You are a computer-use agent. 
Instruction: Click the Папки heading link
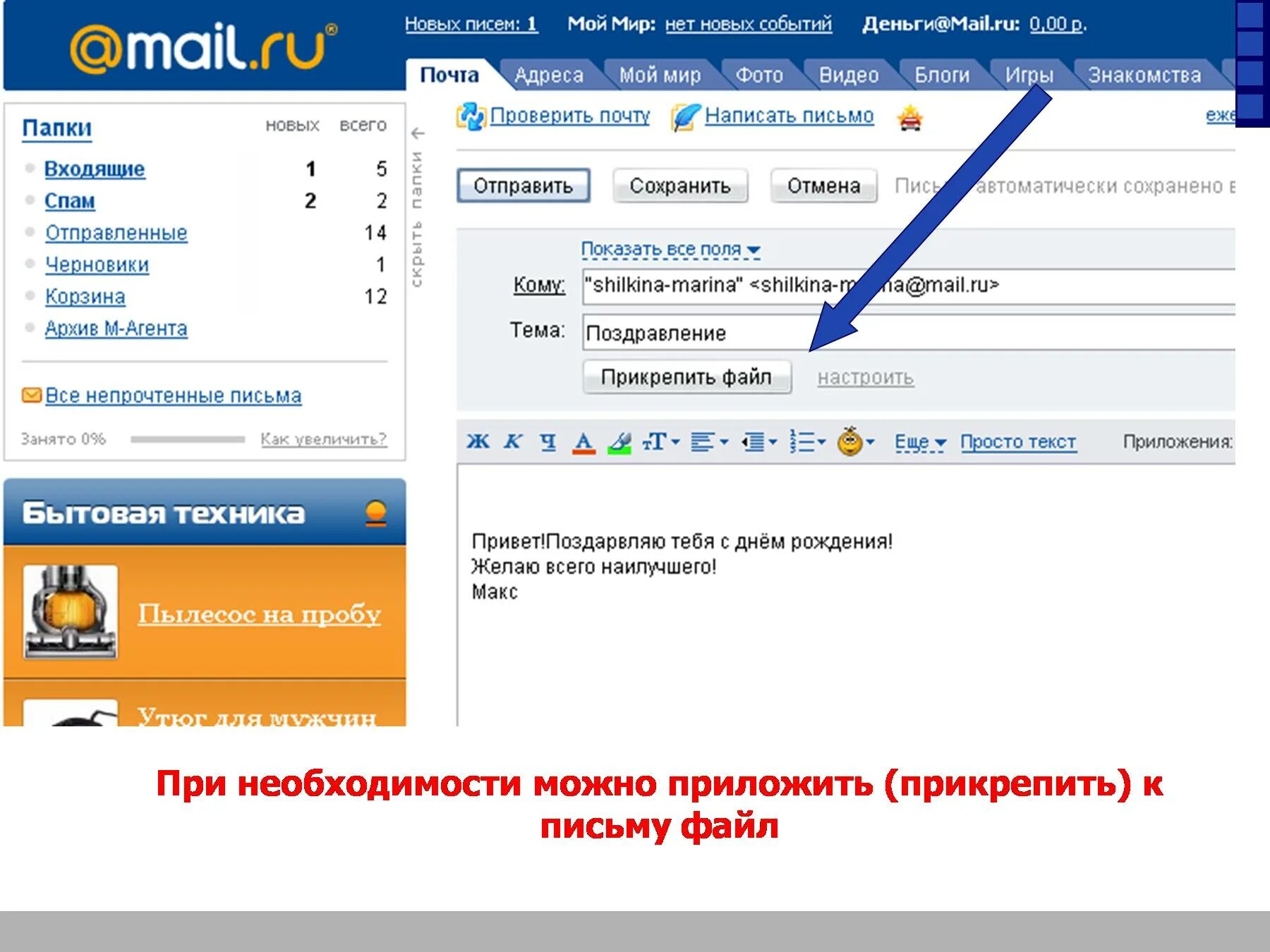(x=57, y=128)
